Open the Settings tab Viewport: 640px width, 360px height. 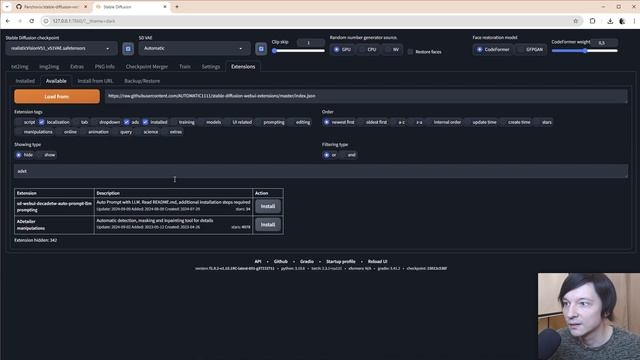click(x=211, y=67)
